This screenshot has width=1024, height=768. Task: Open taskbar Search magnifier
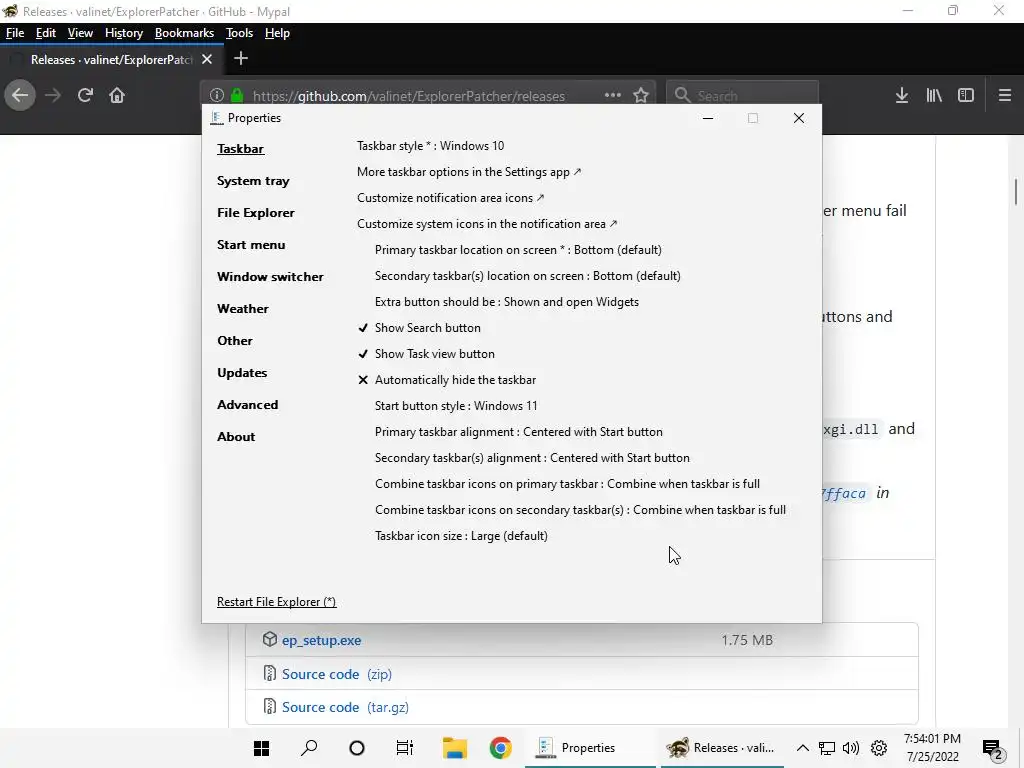click(309, 748)
